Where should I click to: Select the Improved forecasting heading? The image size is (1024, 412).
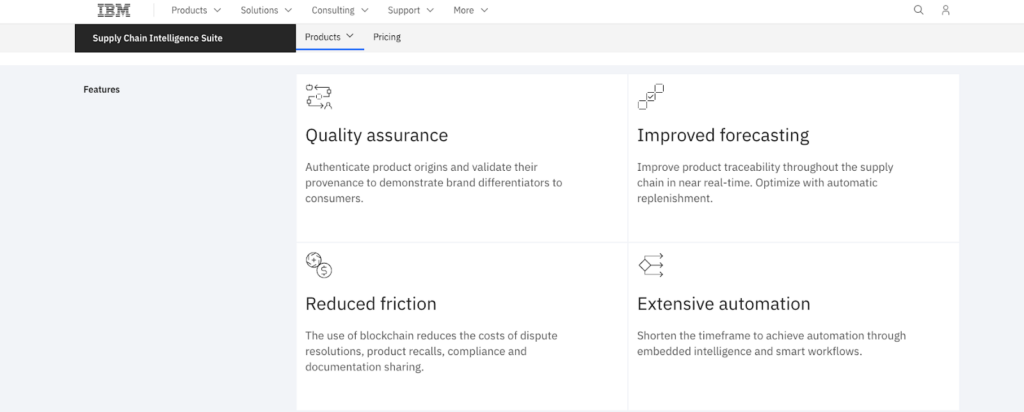(x=723, y=135)
